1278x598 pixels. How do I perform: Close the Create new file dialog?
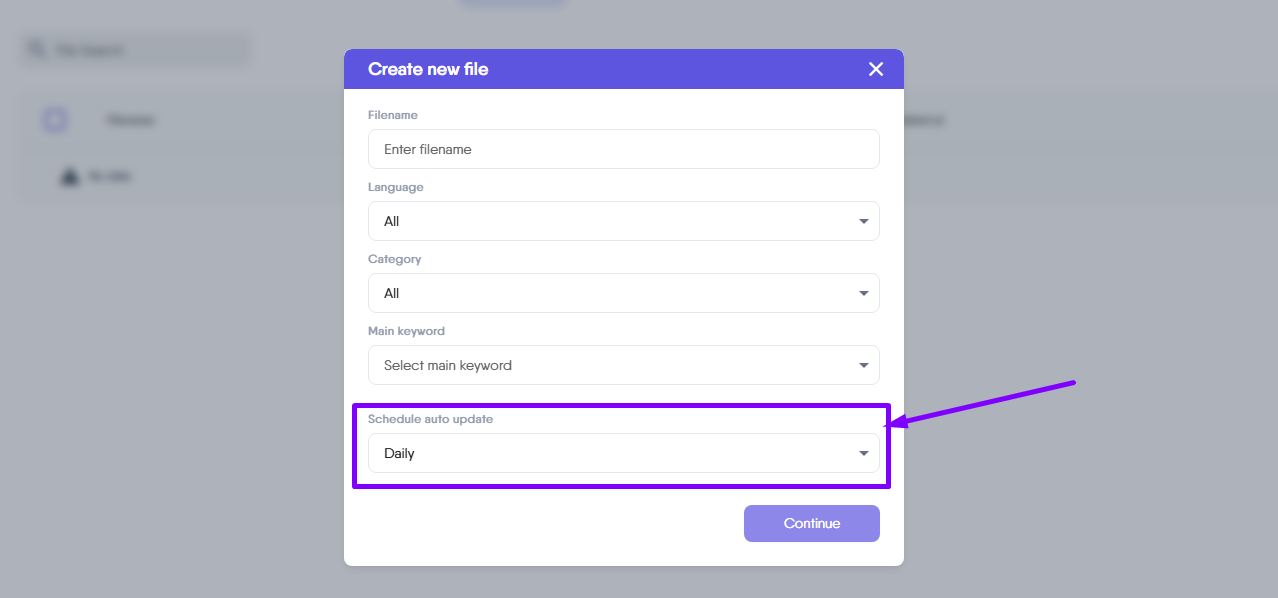(876, 69)
